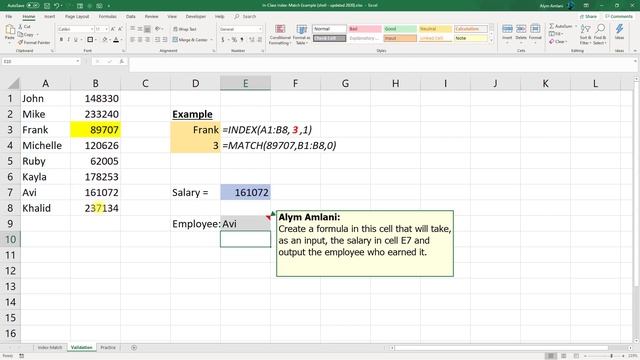Open Sort & Filter menu

tap(585, 34)
